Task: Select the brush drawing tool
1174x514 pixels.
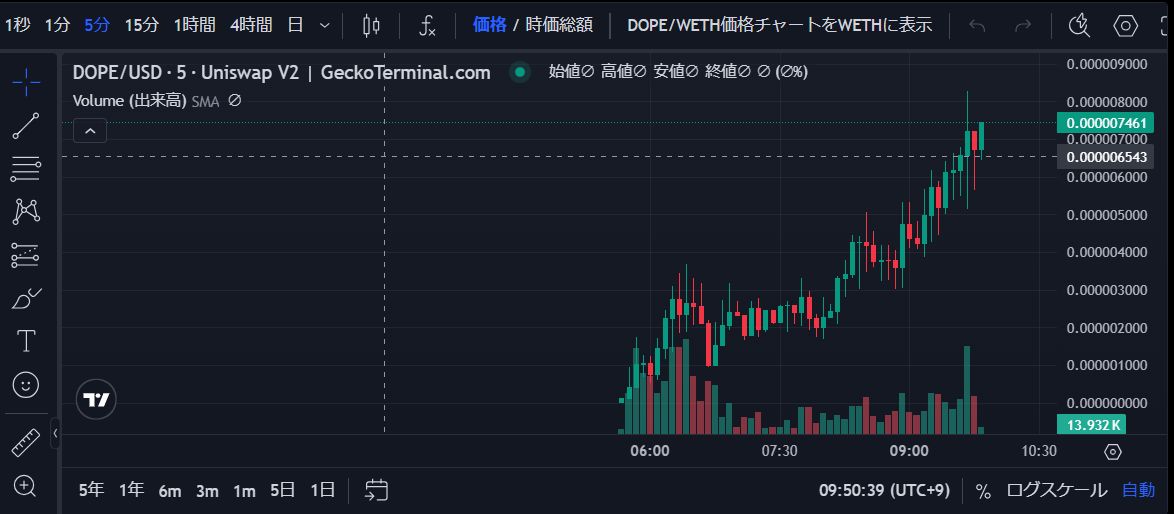Action: (x=25, y=299)
